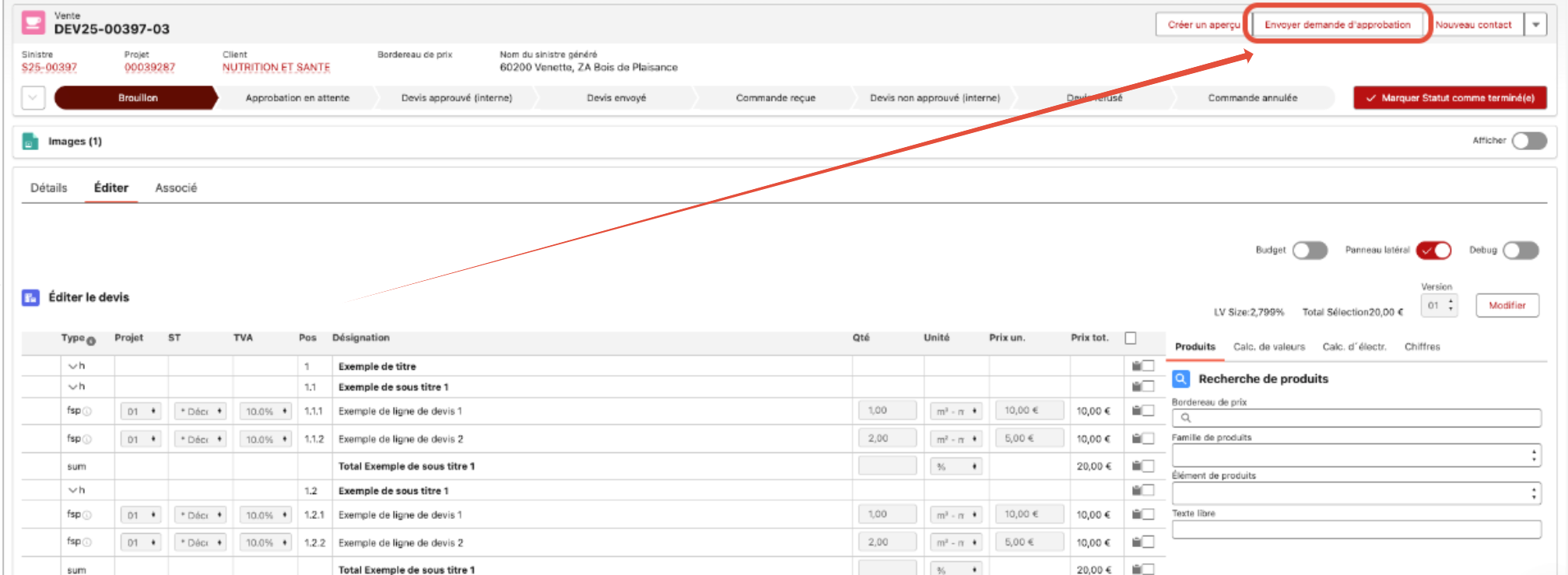Click Marquer Statut comme terminé(e) button
The height and width of the screenshot is (575, 1568).
(x=1450, y=98)
